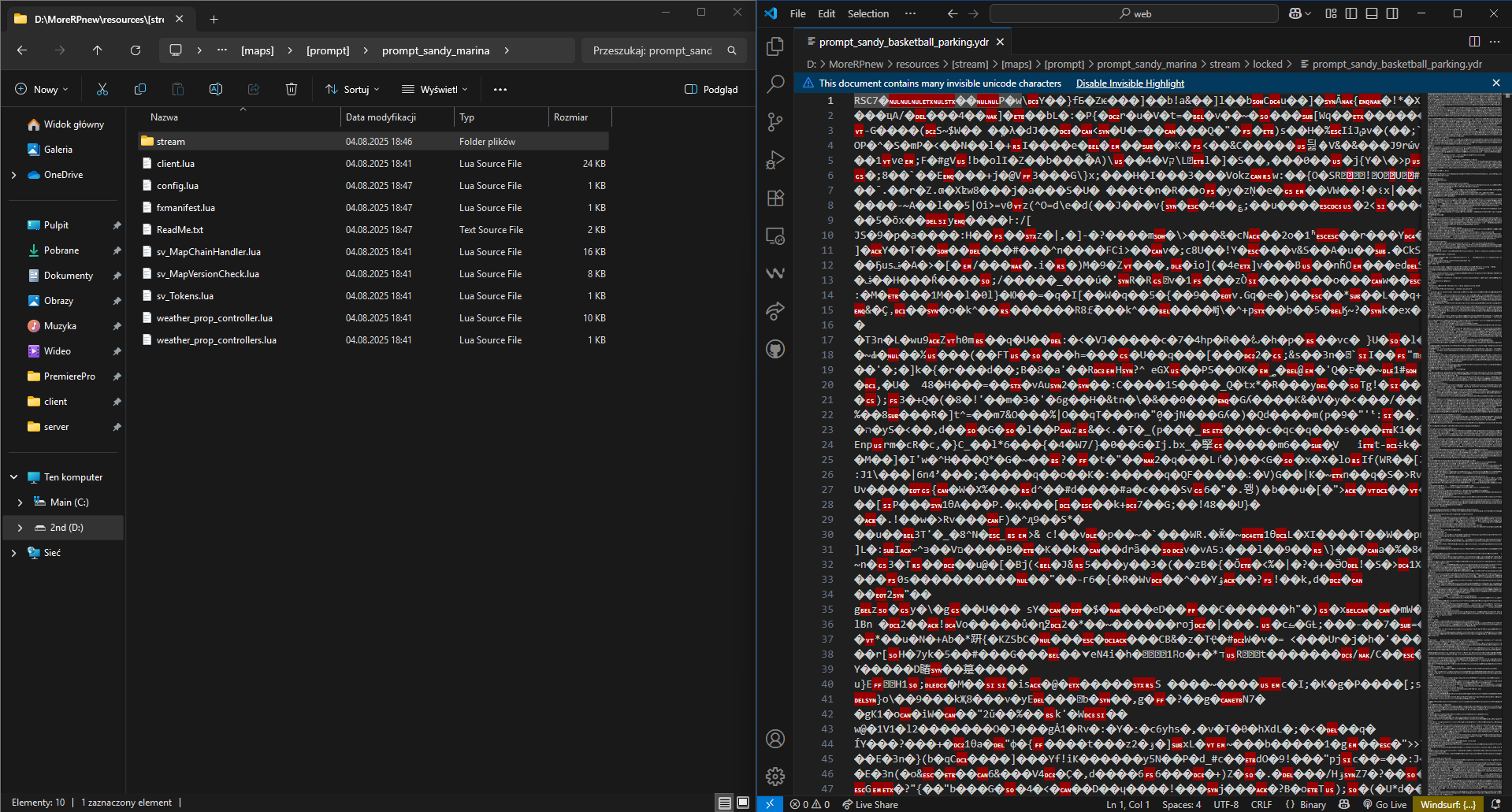Select the prompt_sandy_basketball_parking.ydr editor tab
Image resolution: width=1512 pixels, height=812 pixels.
(903, 42)
